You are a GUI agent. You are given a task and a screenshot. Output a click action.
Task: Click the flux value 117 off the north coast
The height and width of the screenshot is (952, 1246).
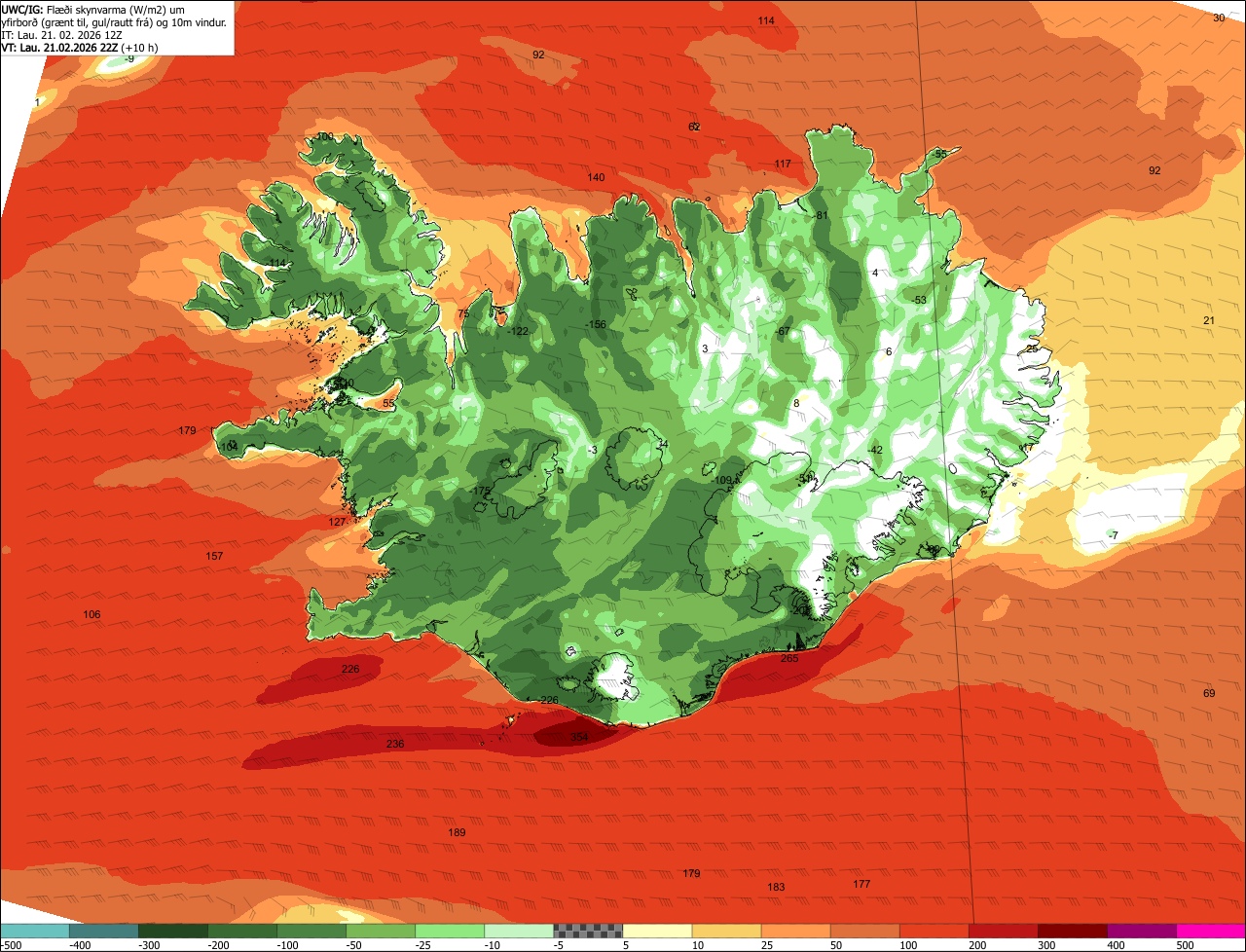(783, 164)
